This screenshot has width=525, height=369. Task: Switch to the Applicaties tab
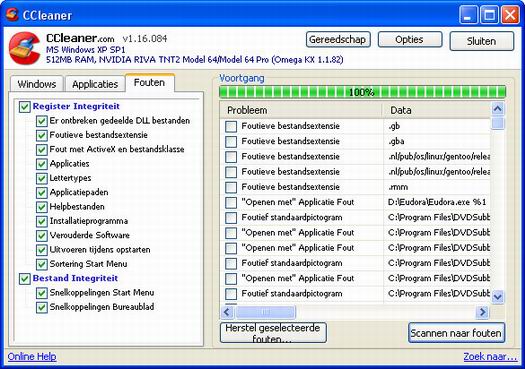[x=95, y=84]
